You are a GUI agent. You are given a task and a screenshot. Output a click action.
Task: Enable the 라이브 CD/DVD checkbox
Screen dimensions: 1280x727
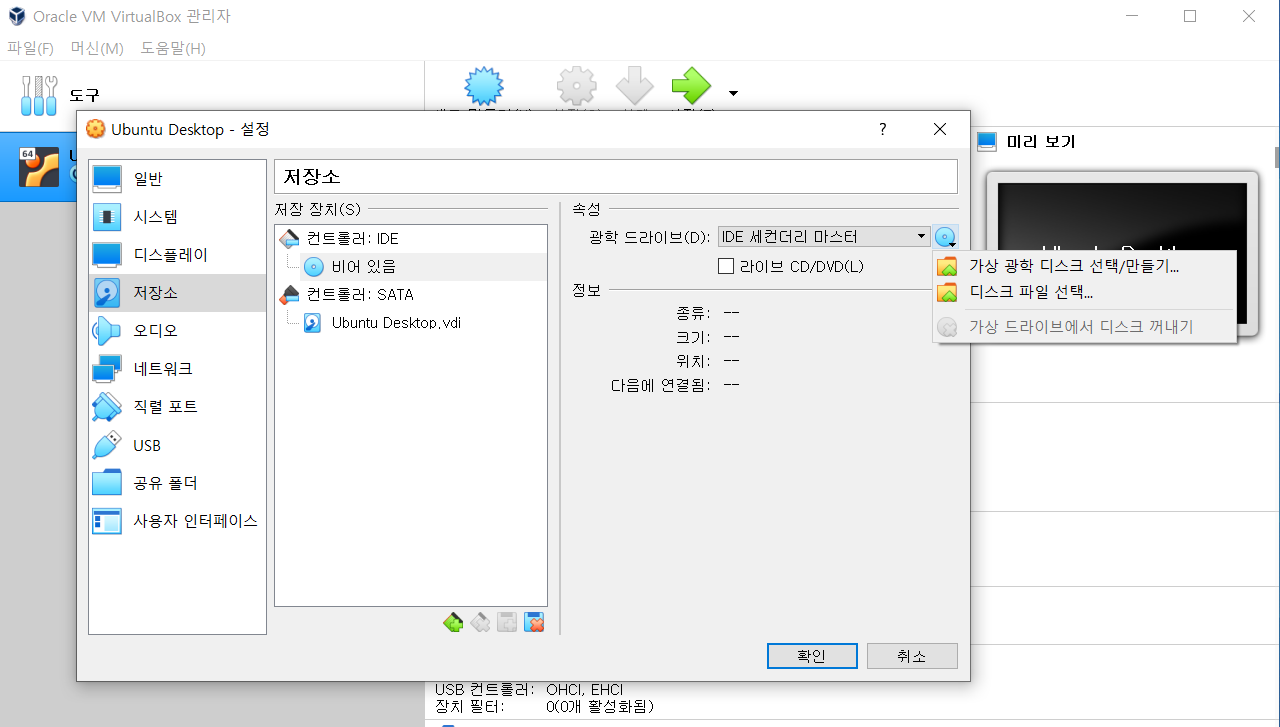click(x=727, y=266)
